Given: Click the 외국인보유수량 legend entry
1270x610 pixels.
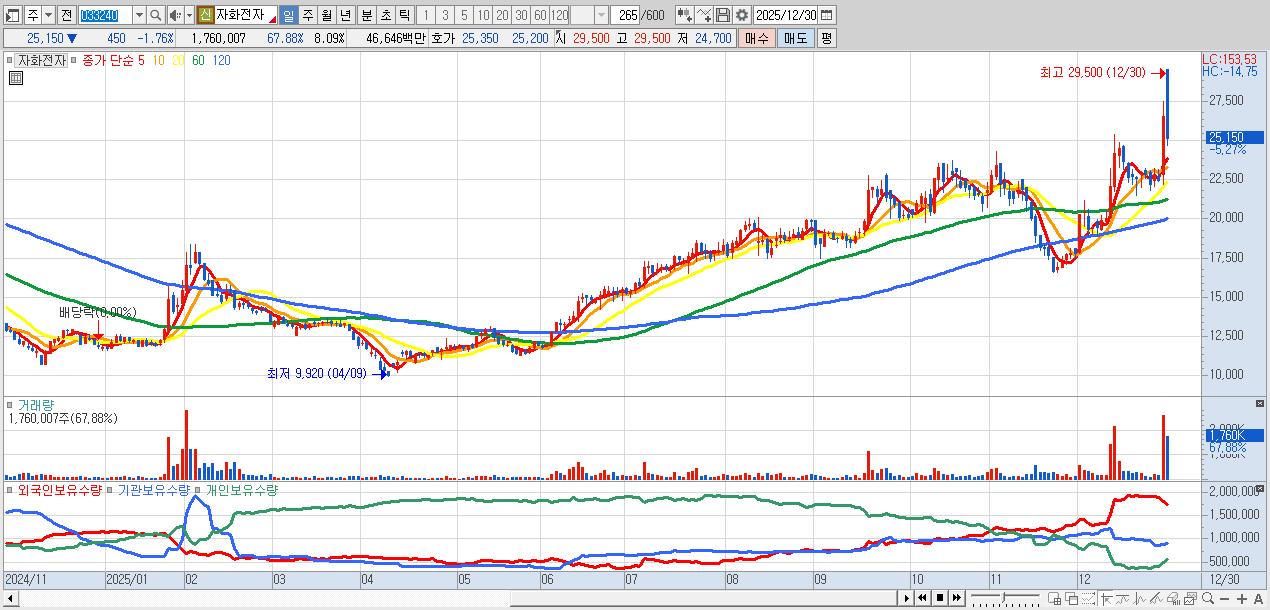Looking at the screenshot, I should (x=60, y=490).
